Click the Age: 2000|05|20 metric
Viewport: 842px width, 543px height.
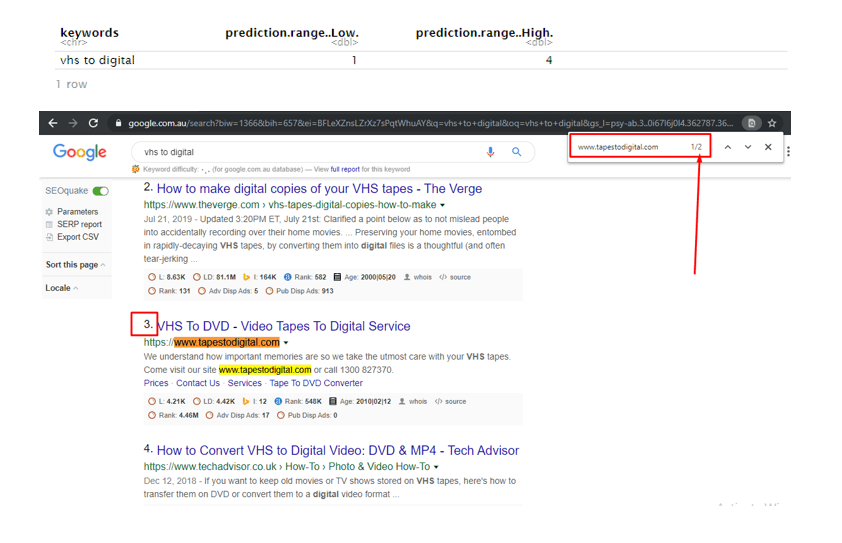365,277
